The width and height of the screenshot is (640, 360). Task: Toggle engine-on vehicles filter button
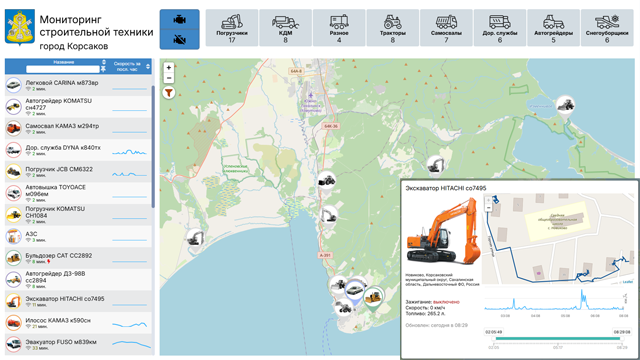180,19
